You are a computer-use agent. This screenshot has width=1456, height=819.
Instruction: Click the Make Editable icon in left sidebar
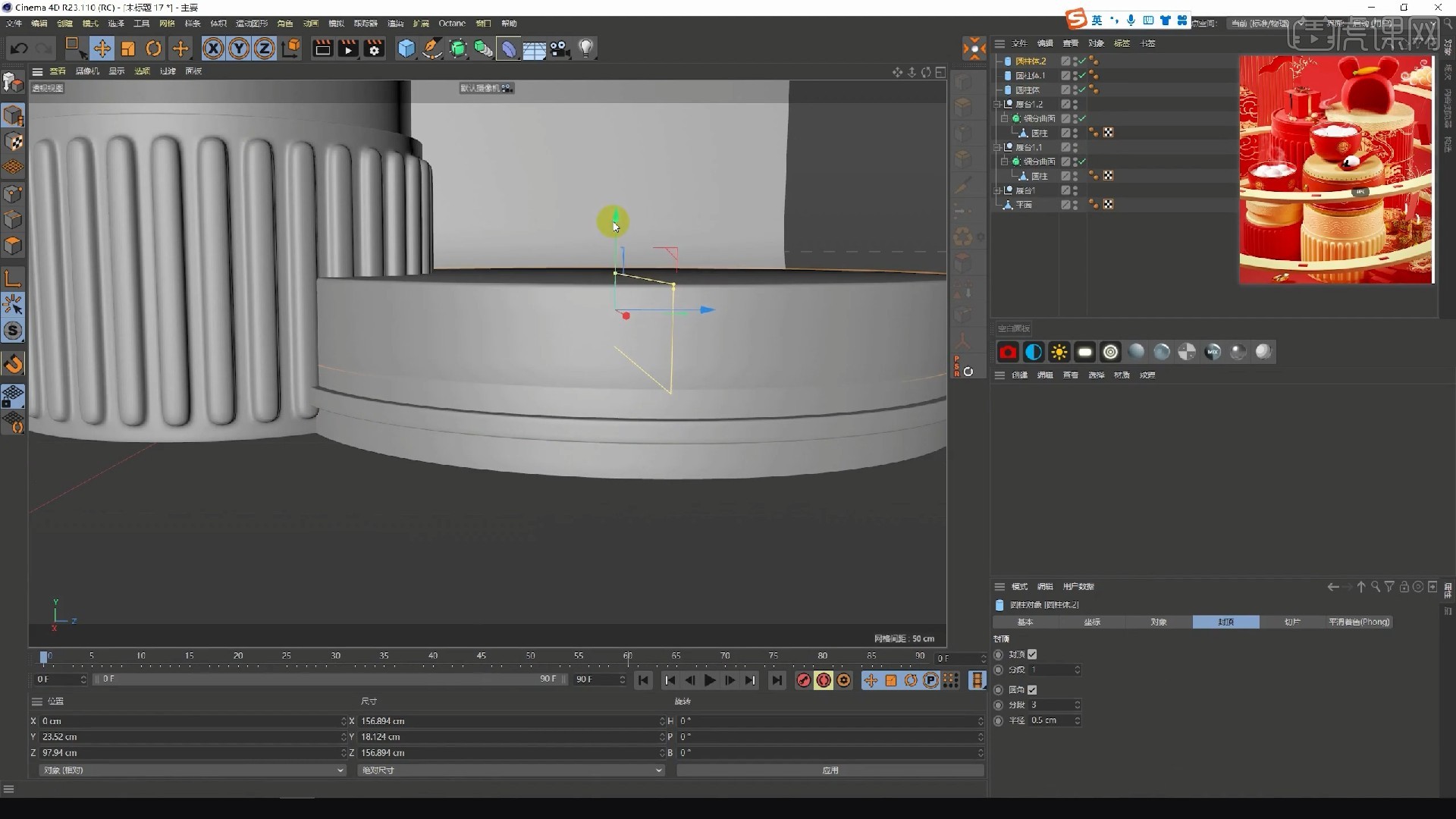[x=13, y=82]
